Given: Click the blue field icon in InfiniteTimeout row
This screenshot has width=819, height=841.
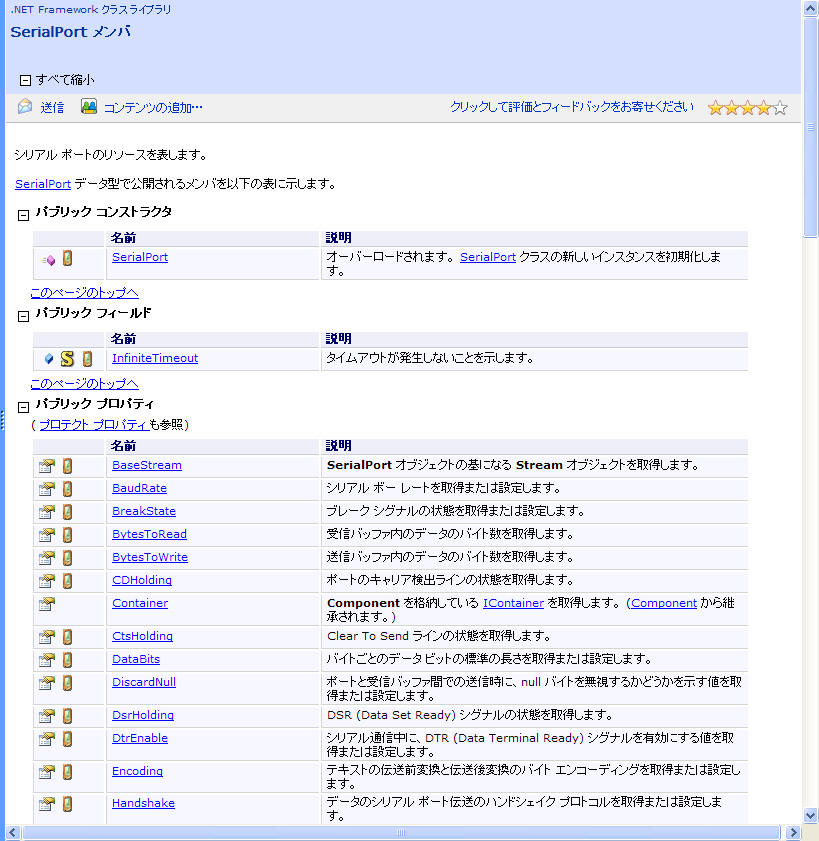Looking at the screenshot, I should [49, 358].
